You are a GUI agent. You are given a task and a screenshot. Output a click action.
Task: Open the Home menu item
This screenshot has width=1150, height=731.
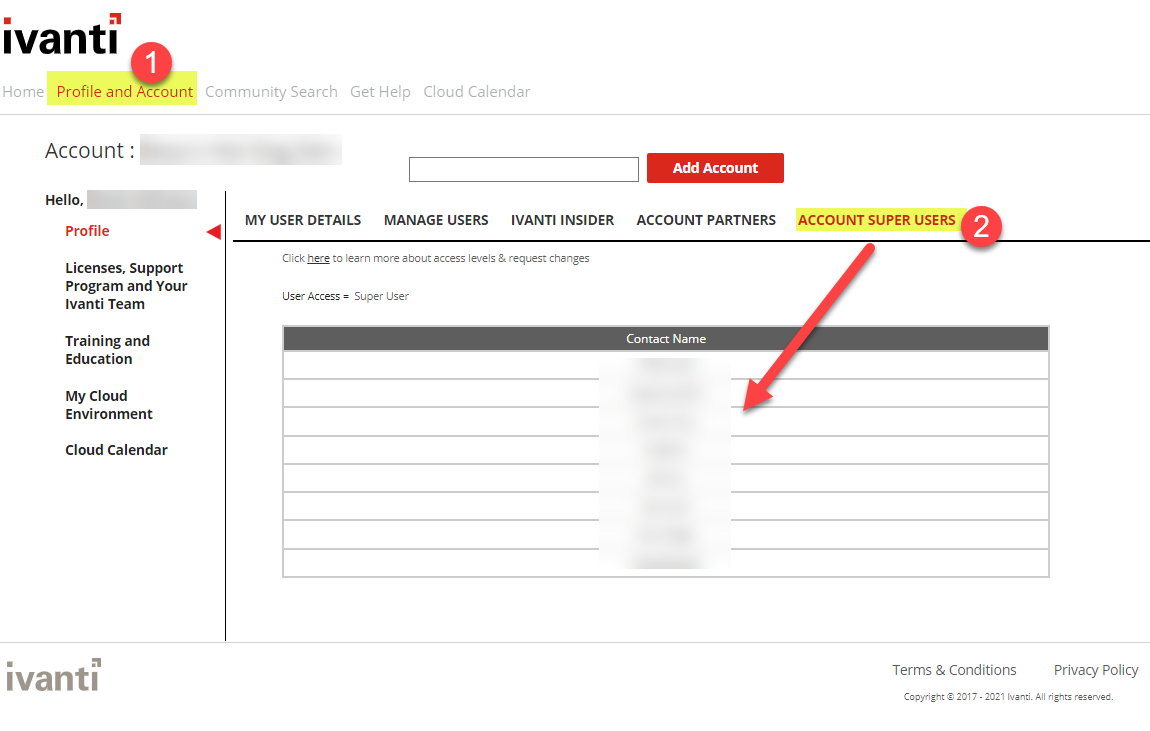tap(22, 91)
